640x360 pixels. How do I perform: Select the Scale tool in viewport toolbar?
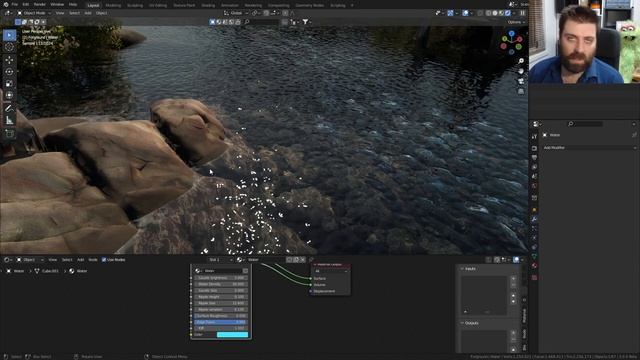tap(9, 84)
